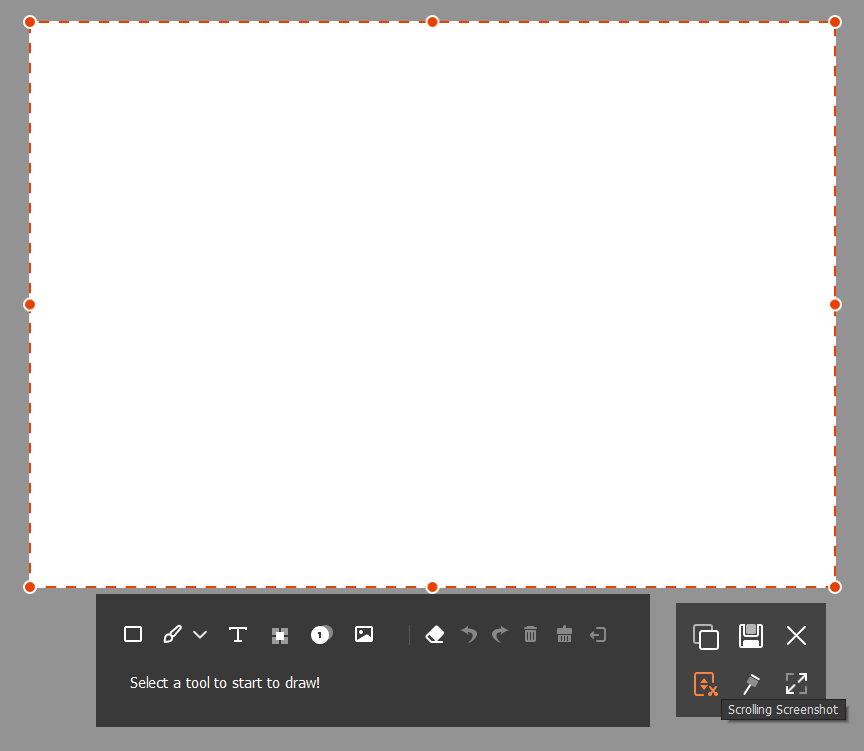Click the orange Scrolling Screenshot icon
Screen dimensions: 864x751
pos(705,684)
